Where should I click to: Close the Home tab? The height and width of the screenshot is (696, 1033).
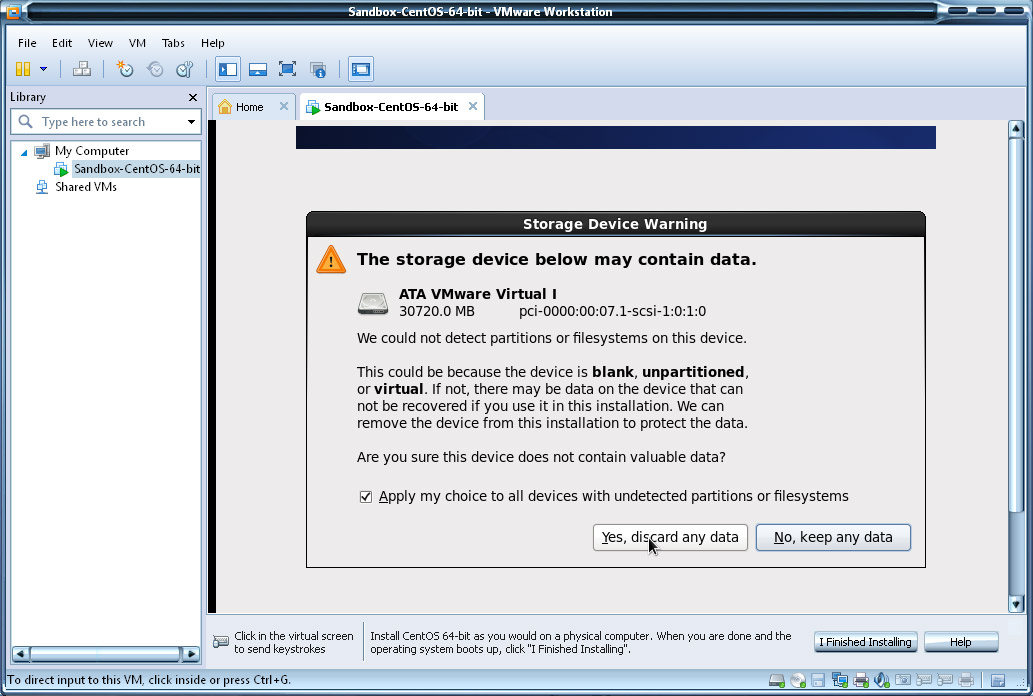[284, 106]
